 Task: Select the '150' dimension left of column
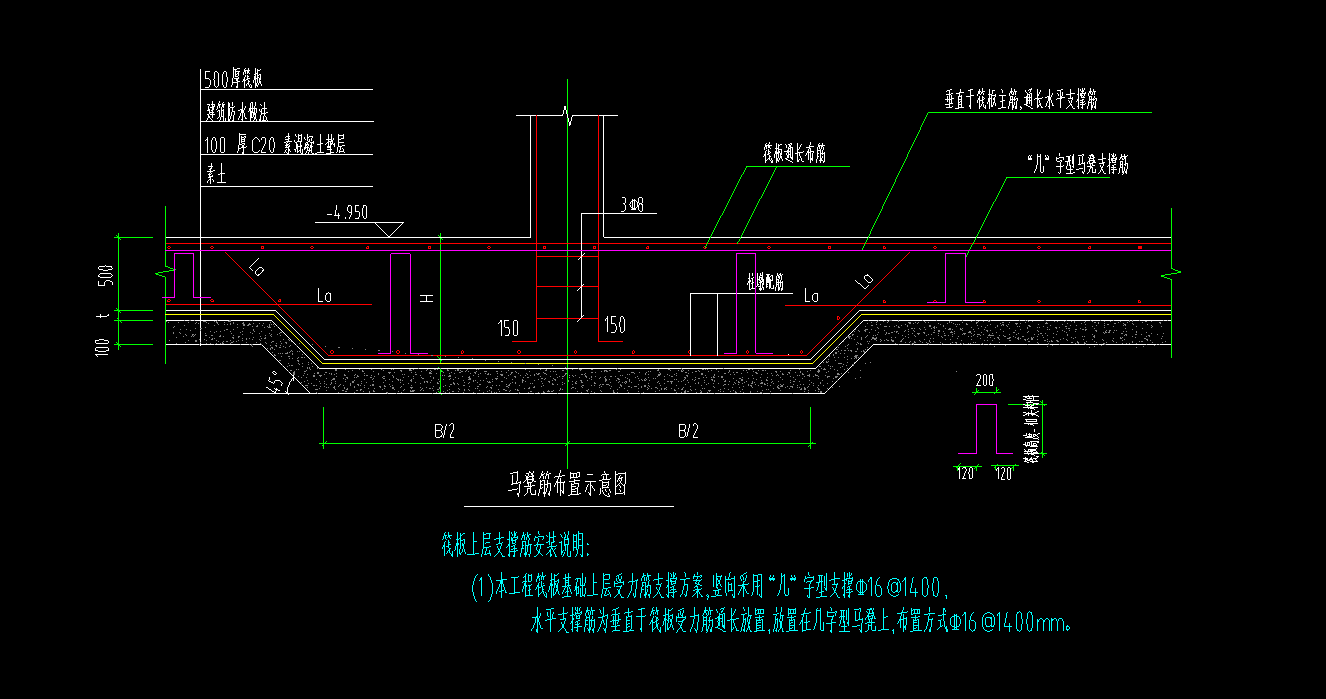tap(509, 326)
